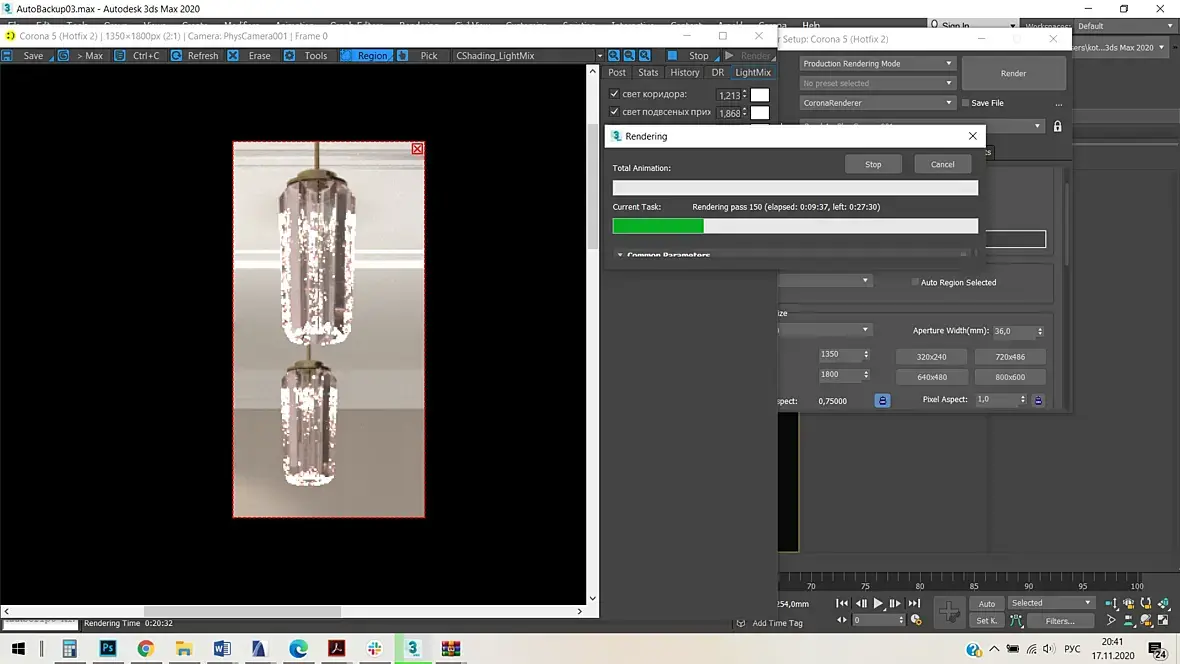This screenshot has height=664, width=1180.
Task: Open the notification center icon
Action: [1157, 649]
